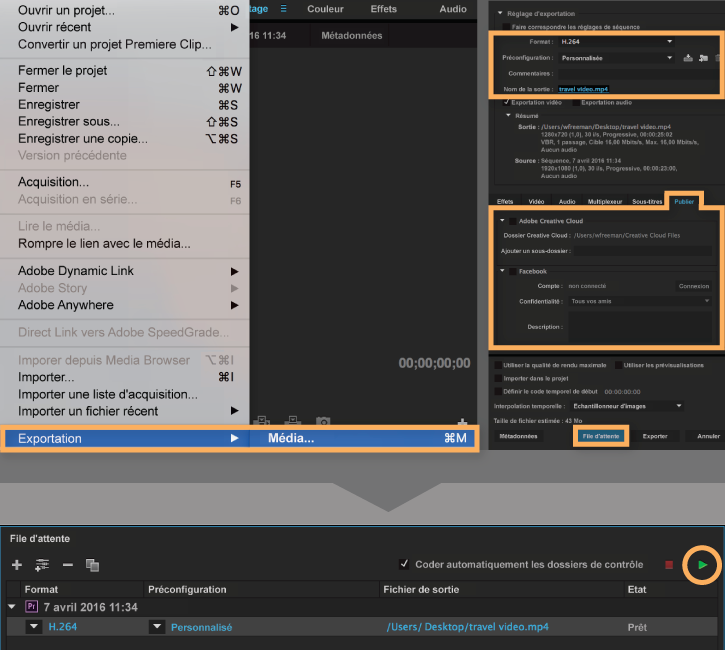Check Utiliser les prévisualisations
The image size is (725, 650).
click(618, 365)
